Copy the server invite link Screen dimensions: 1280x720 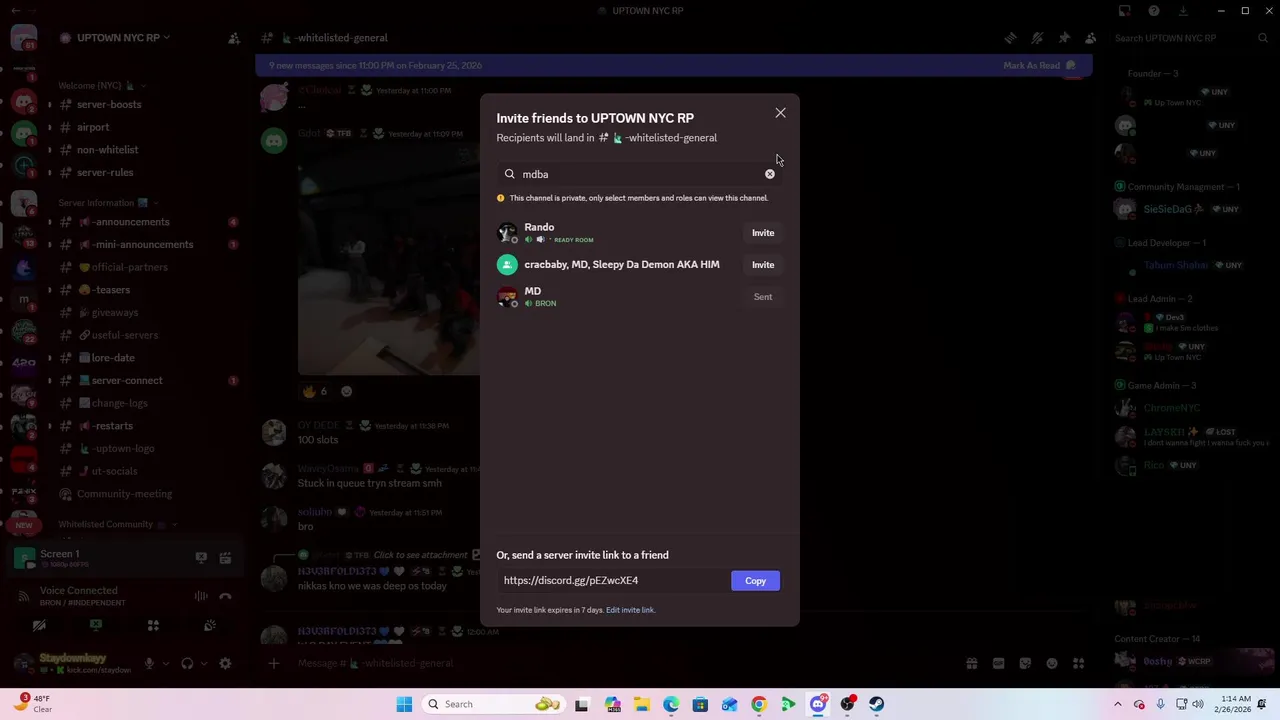[755, 581]
